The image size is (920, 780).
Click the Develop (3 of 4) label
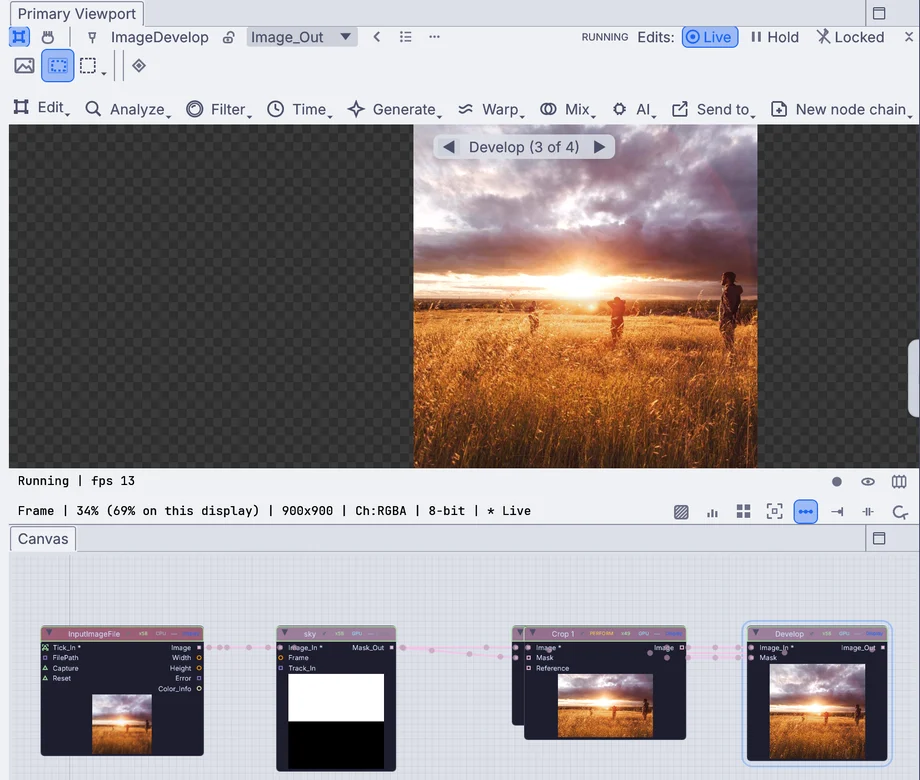[x=524, y=147]
